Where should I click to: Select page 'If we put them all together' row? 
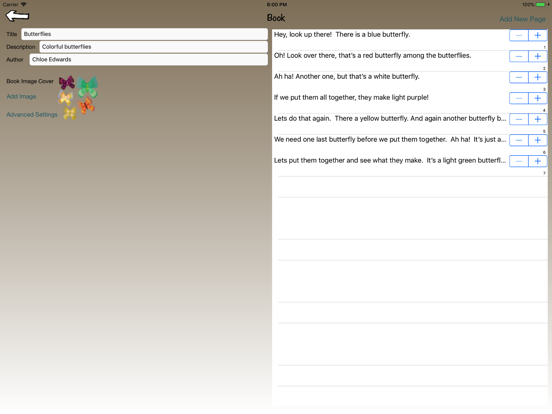pyautogui.click(x=410, y=102)
